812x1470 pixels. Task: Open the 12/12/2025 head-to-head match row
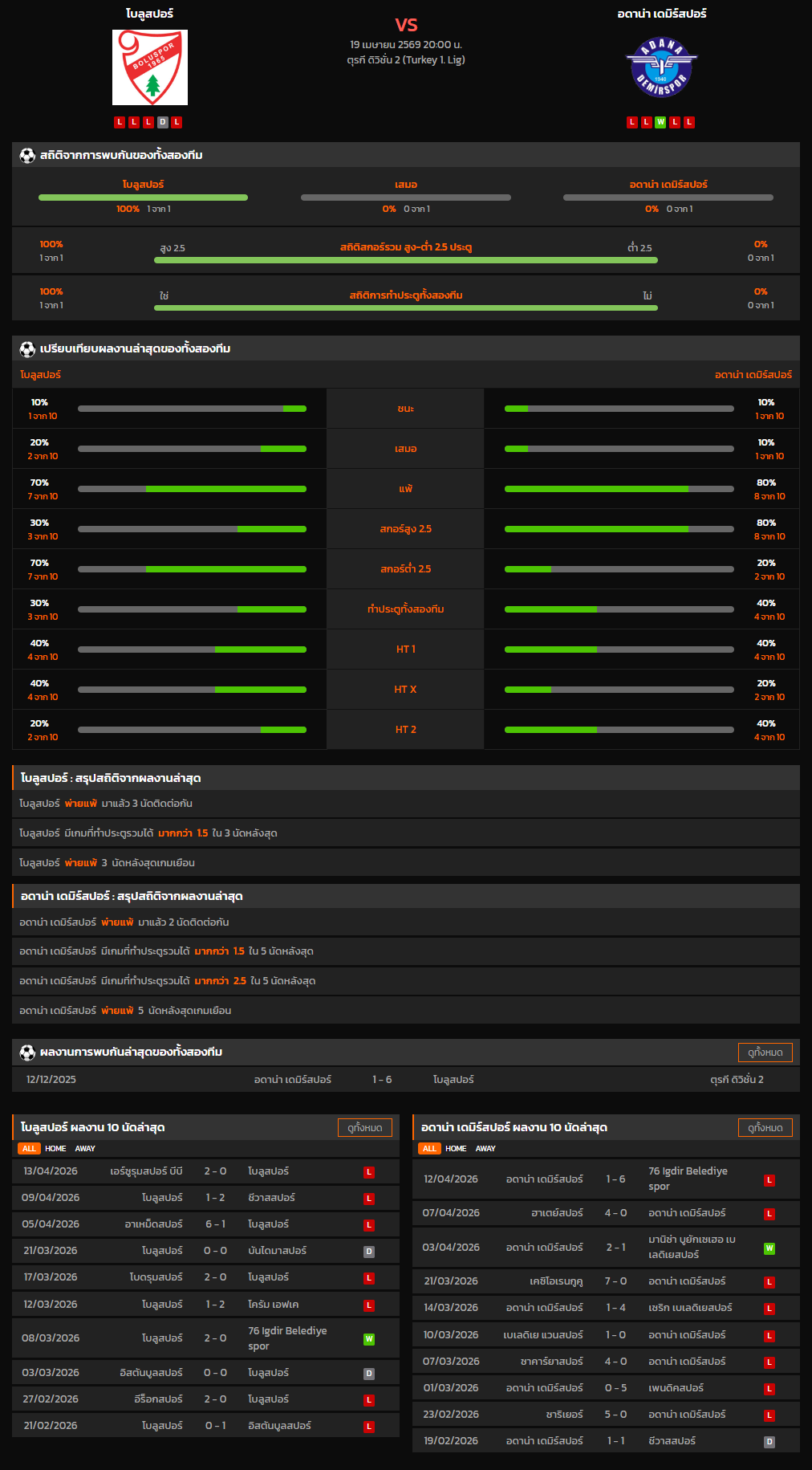(405, 1080)
